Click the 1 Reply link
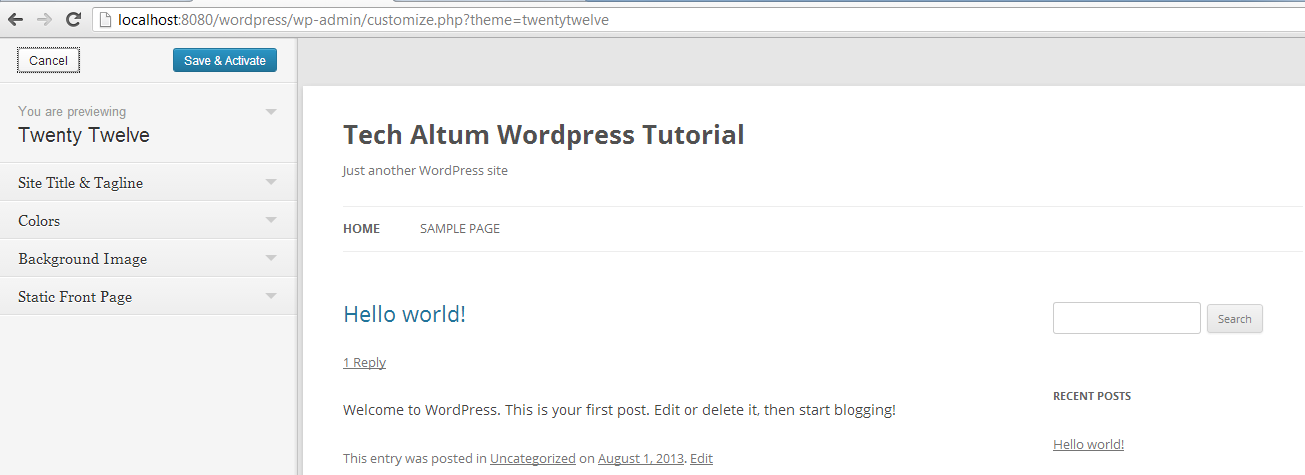The height and width of the screenshot is (475, 1305). (x=364, y=363)
